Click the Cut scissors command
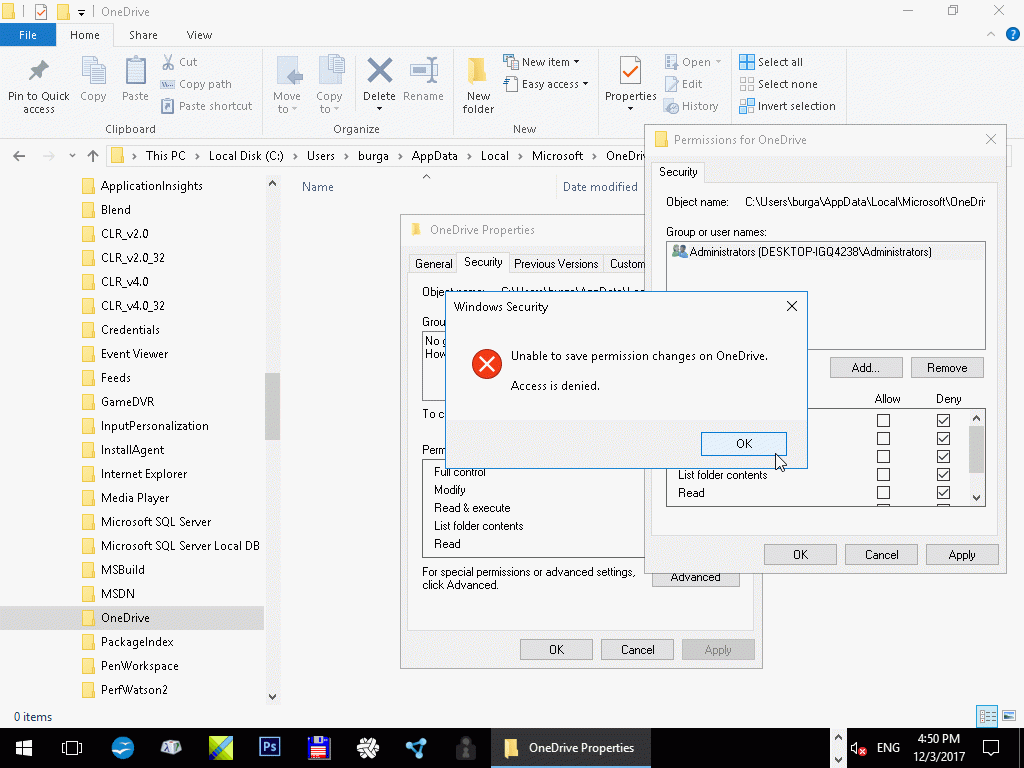The height and width of the screenshot is (768, 1024). tap(180, 62)
